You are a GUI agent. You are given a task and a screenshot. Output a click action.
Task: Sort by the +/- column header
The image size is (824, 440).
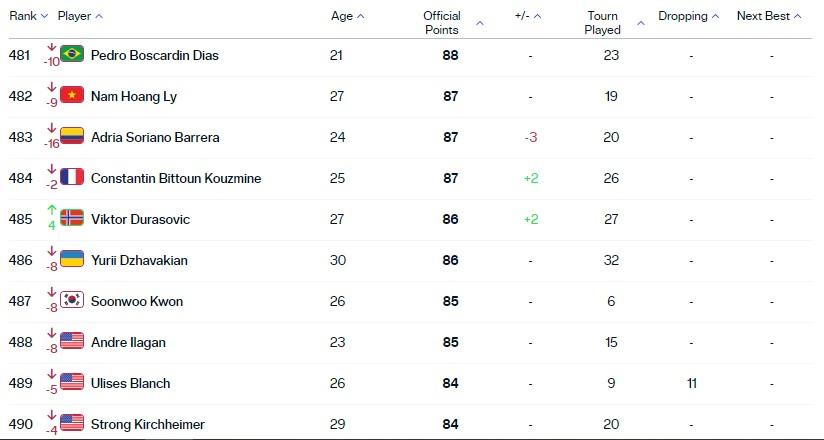(528, 16)
